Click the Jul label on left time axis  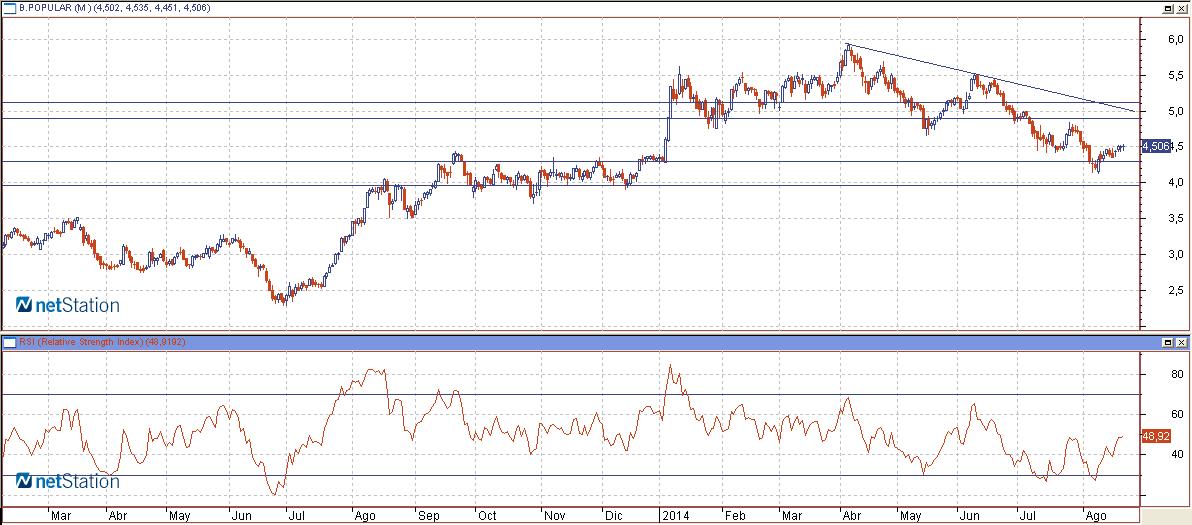pos(296,515)
